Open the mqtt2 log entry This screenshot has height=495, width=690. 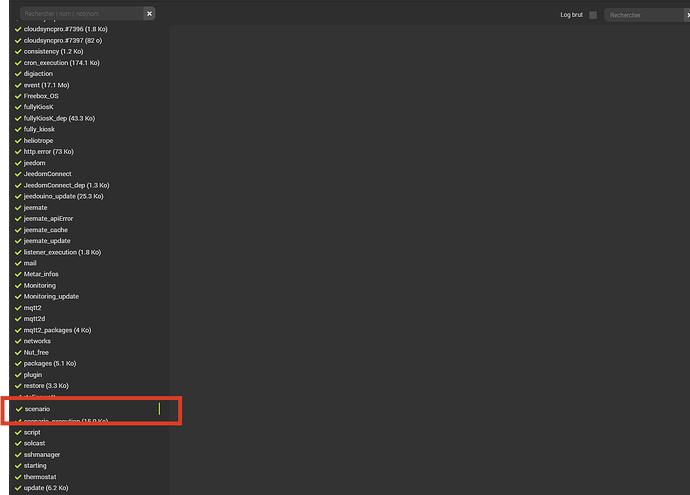pos(33,308)
